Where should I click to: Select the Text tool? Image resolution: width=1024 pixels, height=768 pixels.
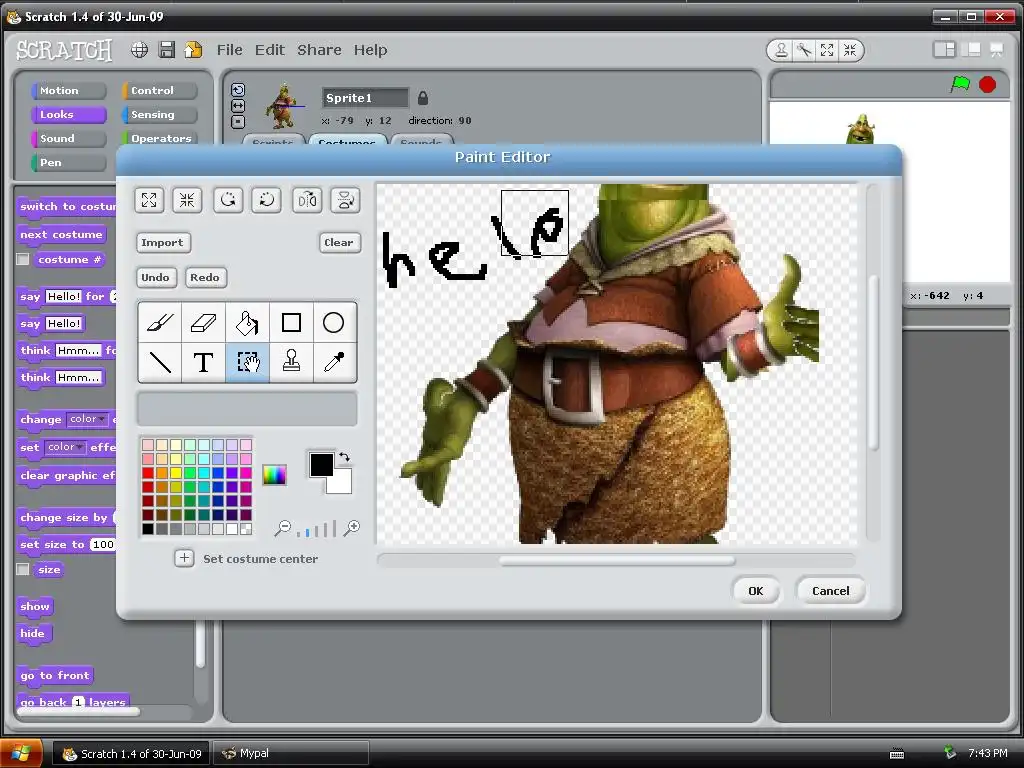[203, 362]
